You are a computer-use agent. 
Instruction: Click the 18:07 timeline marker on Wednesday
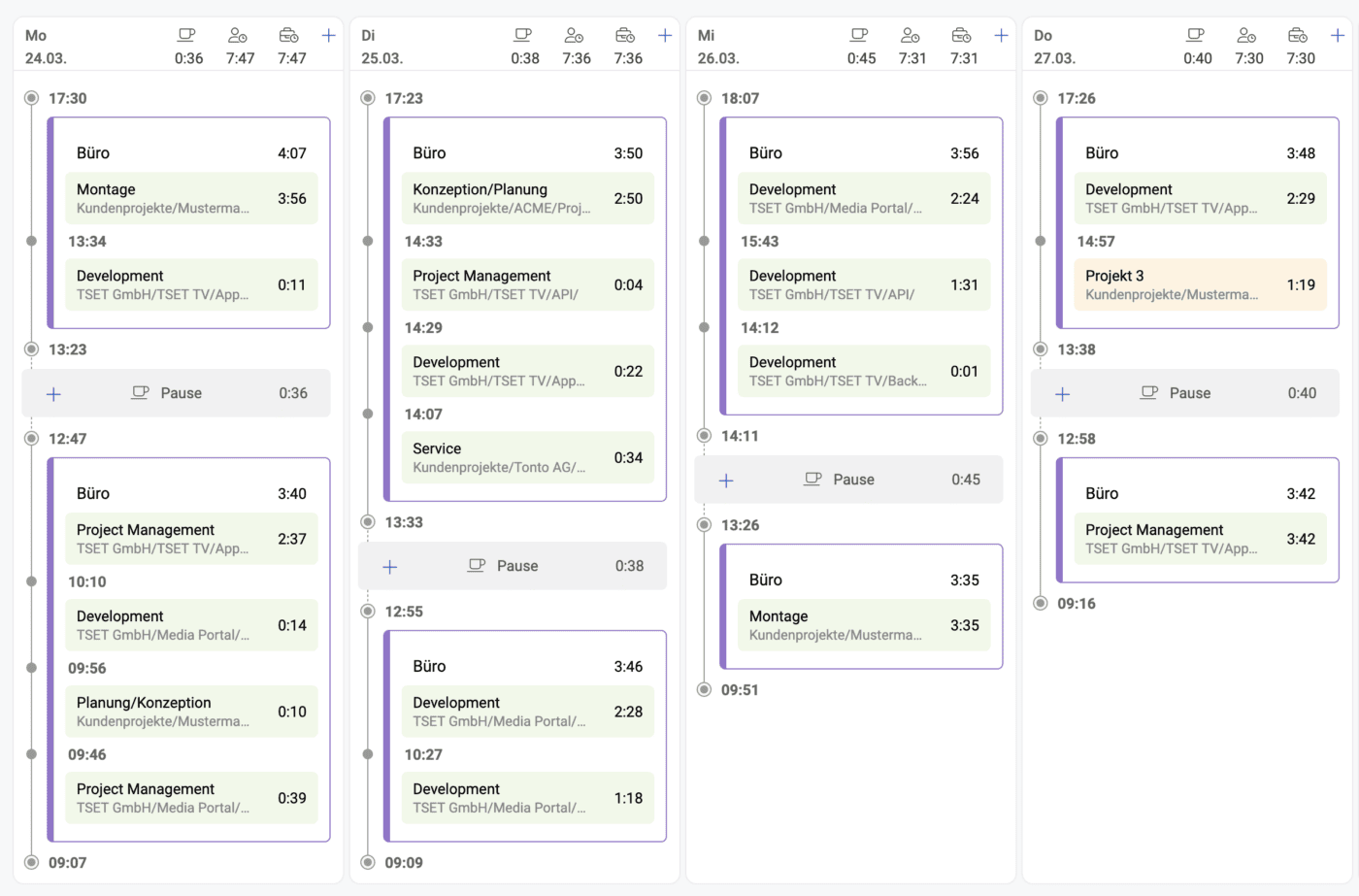click(x=705, y=98)
